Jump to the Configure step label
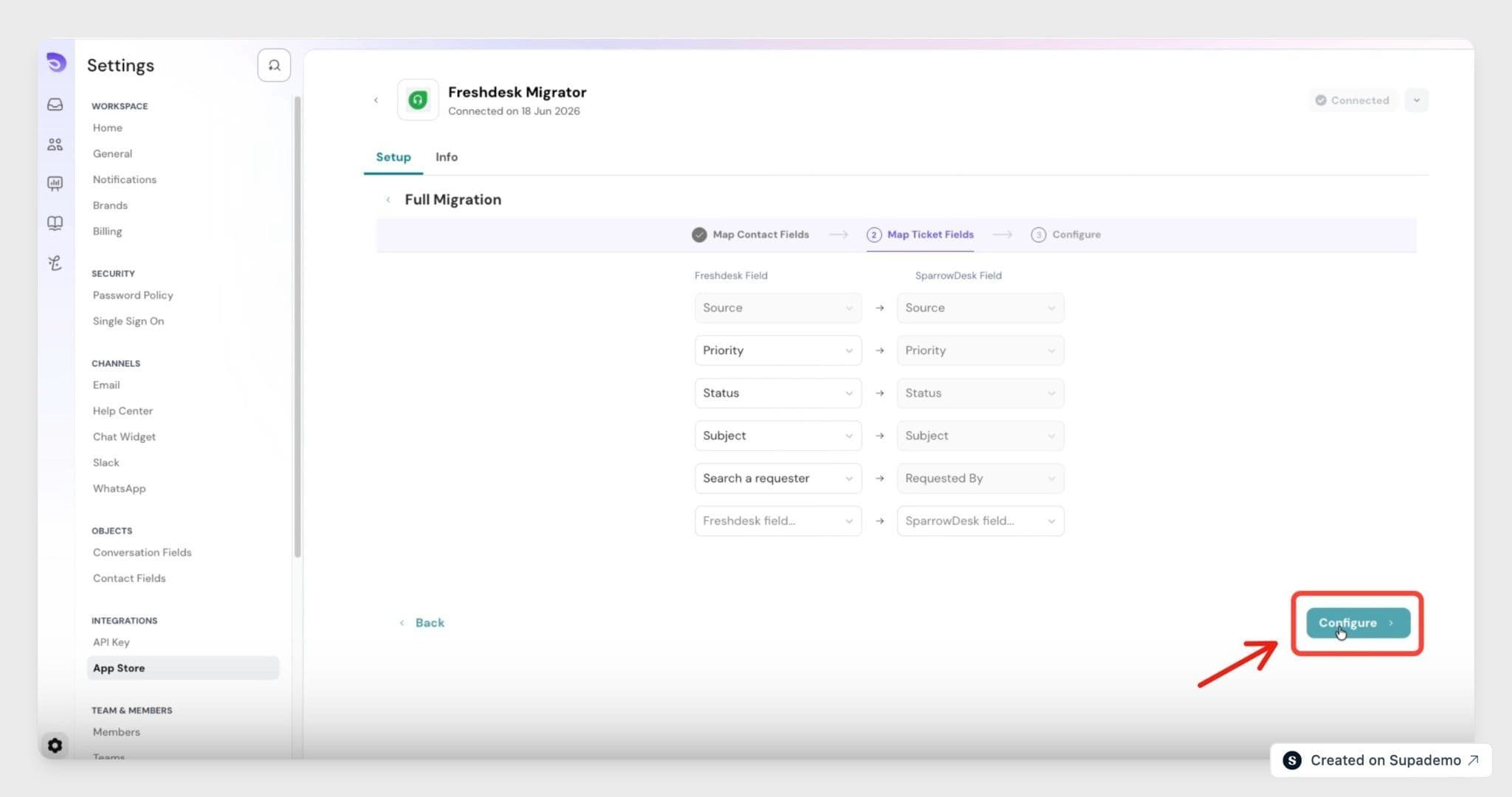This screenshot has width=1512, height=797. pyautogui.click(x=1076, y=235)
